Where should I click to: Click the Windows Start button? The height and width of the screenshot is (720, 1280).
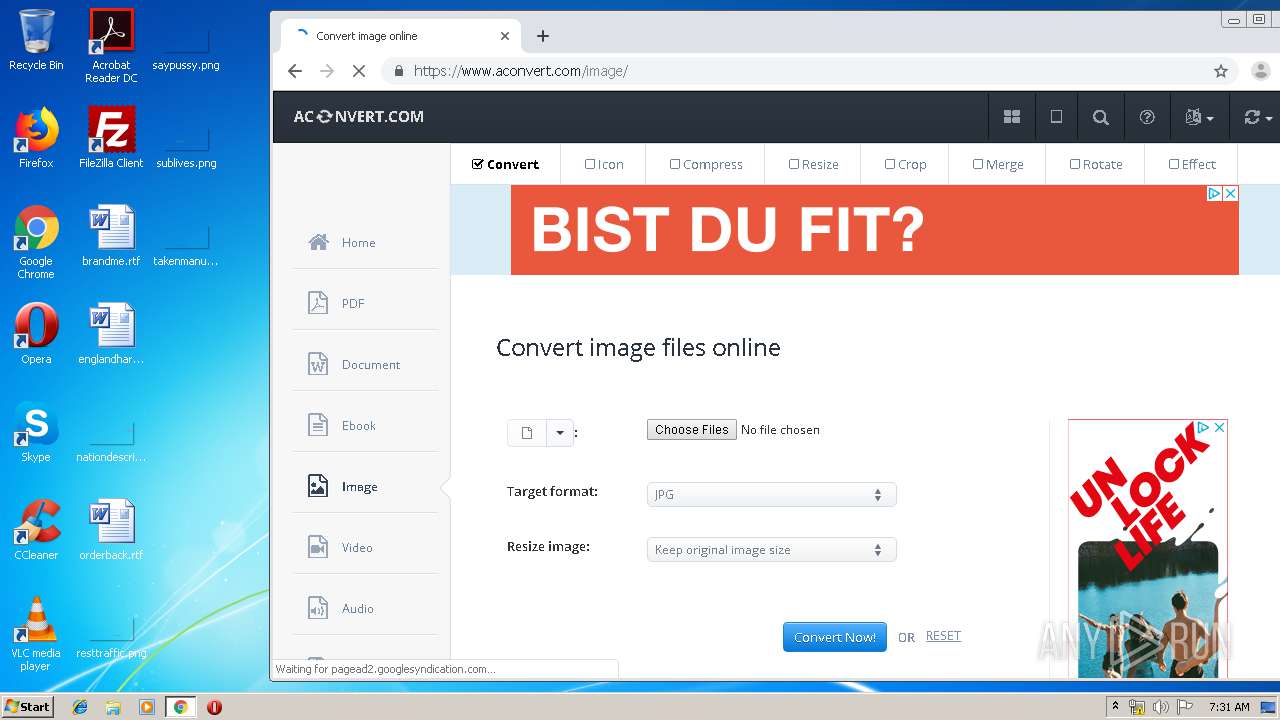pos(28,707)
